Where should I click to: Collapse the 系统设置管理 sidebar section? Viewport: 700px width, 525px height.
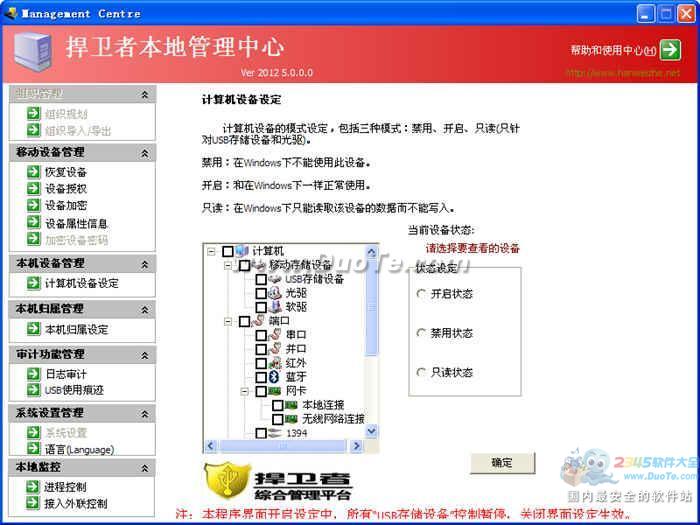pos(145,414)
